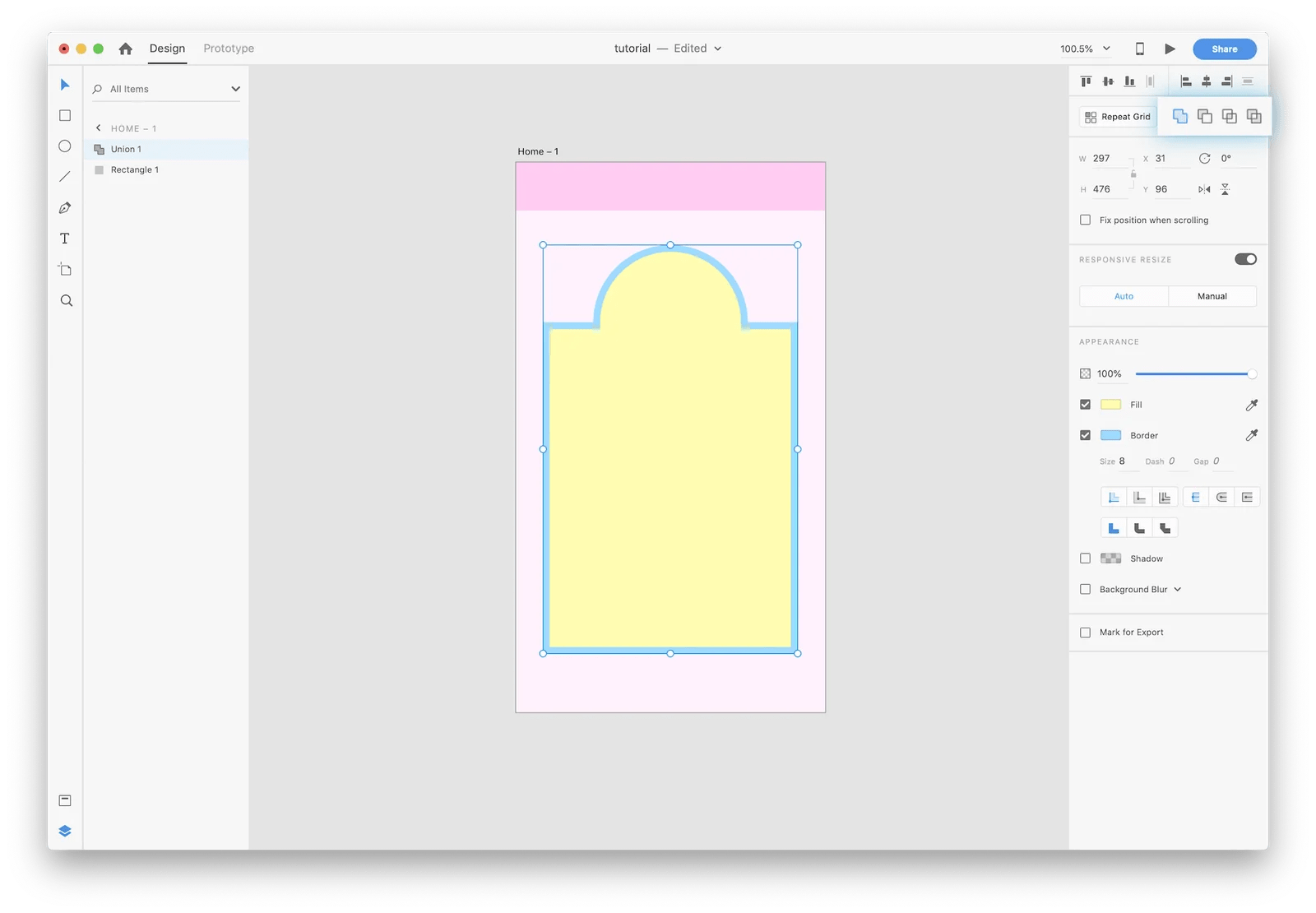
Task: Open the Shadow color swatch
Action: click(1111, 558)
